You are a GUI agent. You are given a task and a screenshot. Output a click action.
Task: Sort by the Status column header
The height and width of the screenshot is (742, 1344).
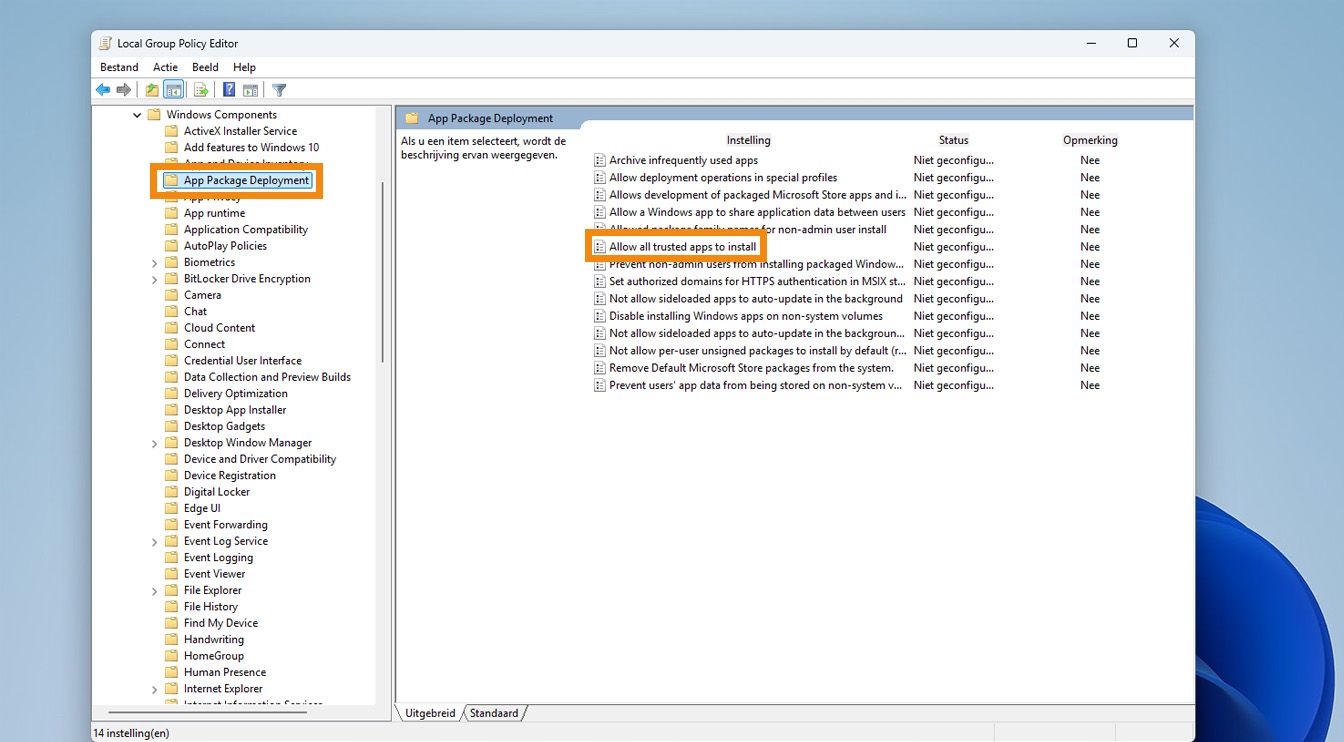tap(953, 140)
